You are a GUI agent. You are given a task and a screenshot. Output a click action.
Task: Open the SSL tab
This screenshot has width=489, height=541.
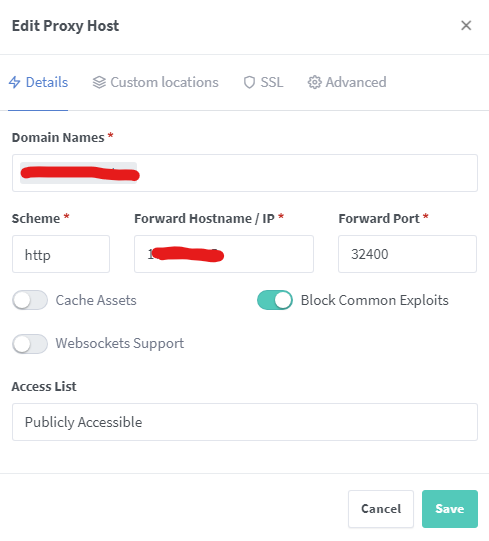pos(263,82)
